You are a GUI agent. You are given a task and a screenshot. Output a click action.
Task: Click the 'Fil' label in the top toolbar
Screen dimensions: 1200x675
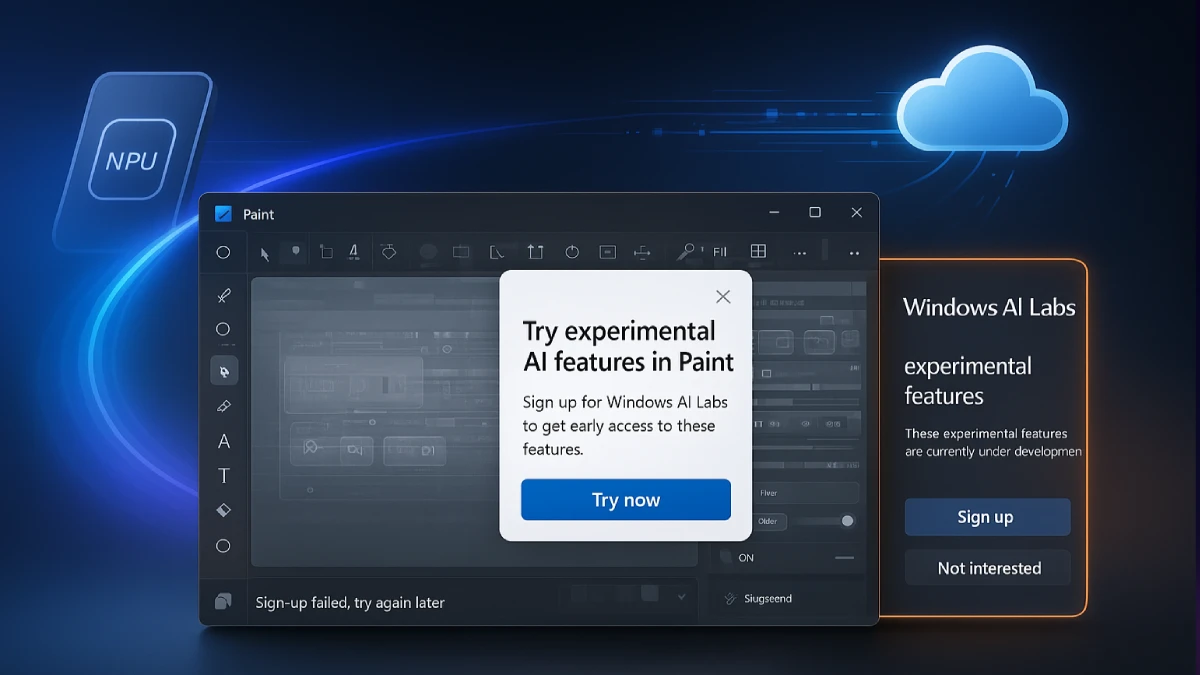pyautogui.click(x=720, y=253)
